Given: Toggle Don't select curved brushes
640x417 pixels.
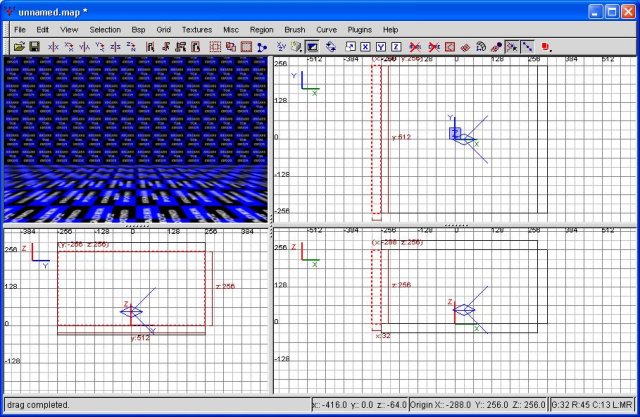Looking at the screenshot, I should pyautogui.click(x=415, y=47).
